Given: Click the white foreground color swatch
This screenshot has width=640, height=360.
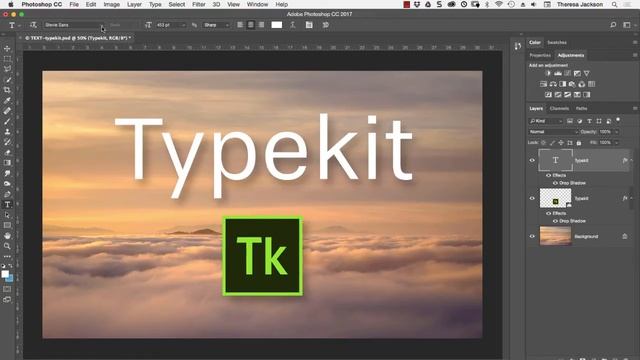Looking at the screenshot, I should (5, 274).
